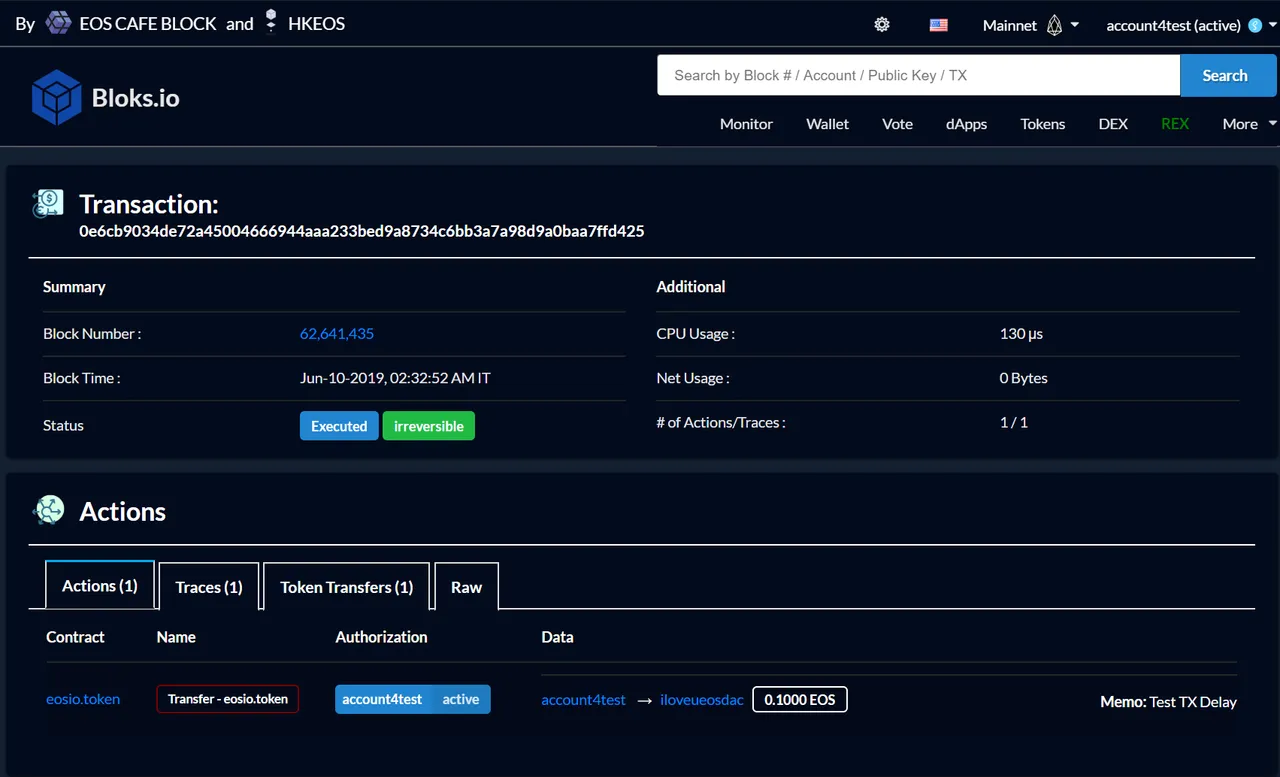
Task: Switch to the Traces (1) tab
Action: point(209,587)
